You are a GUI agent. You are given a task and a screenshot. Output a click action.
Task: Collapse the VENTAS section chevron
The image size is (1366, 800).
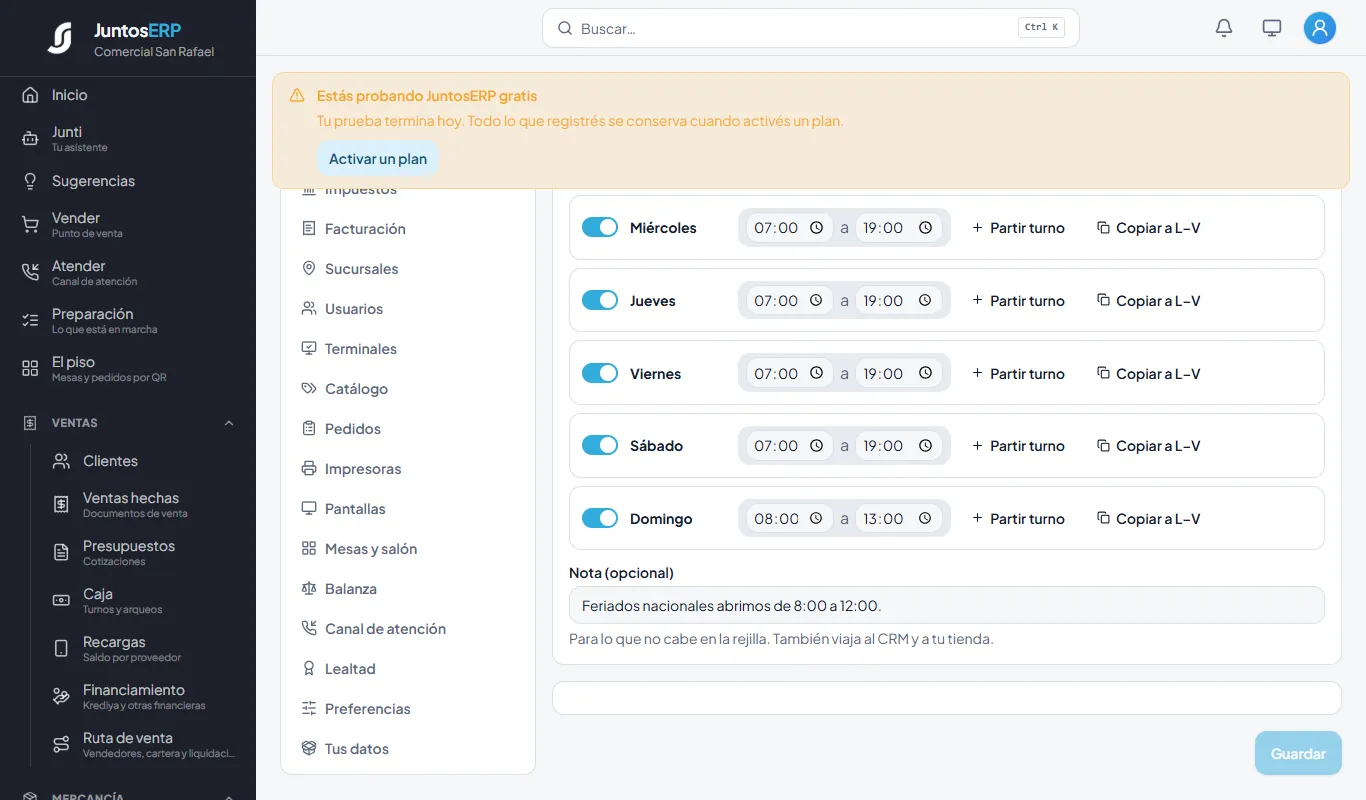point(229,423)
